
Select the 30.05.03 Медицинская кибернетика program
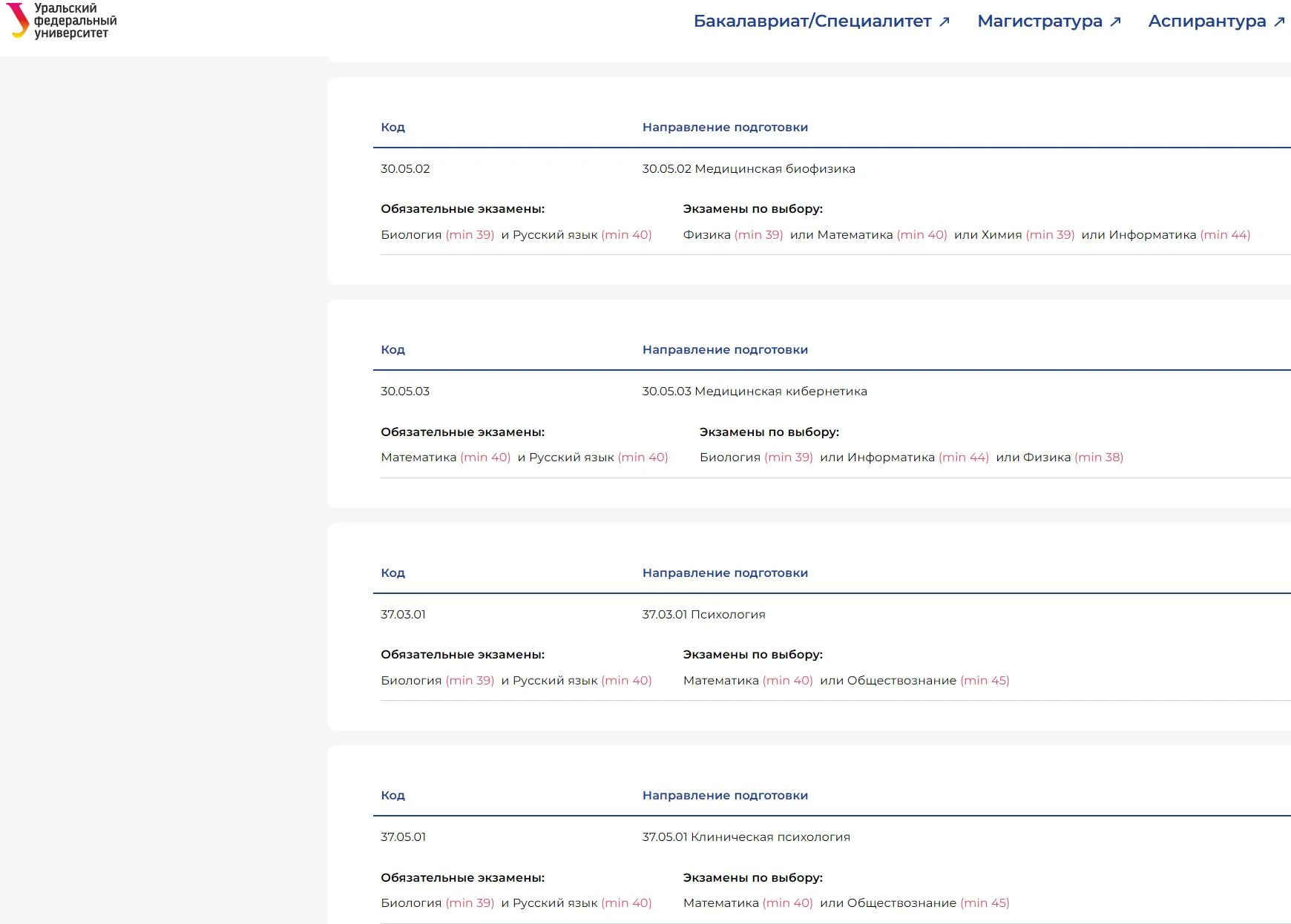pos(754,392)
